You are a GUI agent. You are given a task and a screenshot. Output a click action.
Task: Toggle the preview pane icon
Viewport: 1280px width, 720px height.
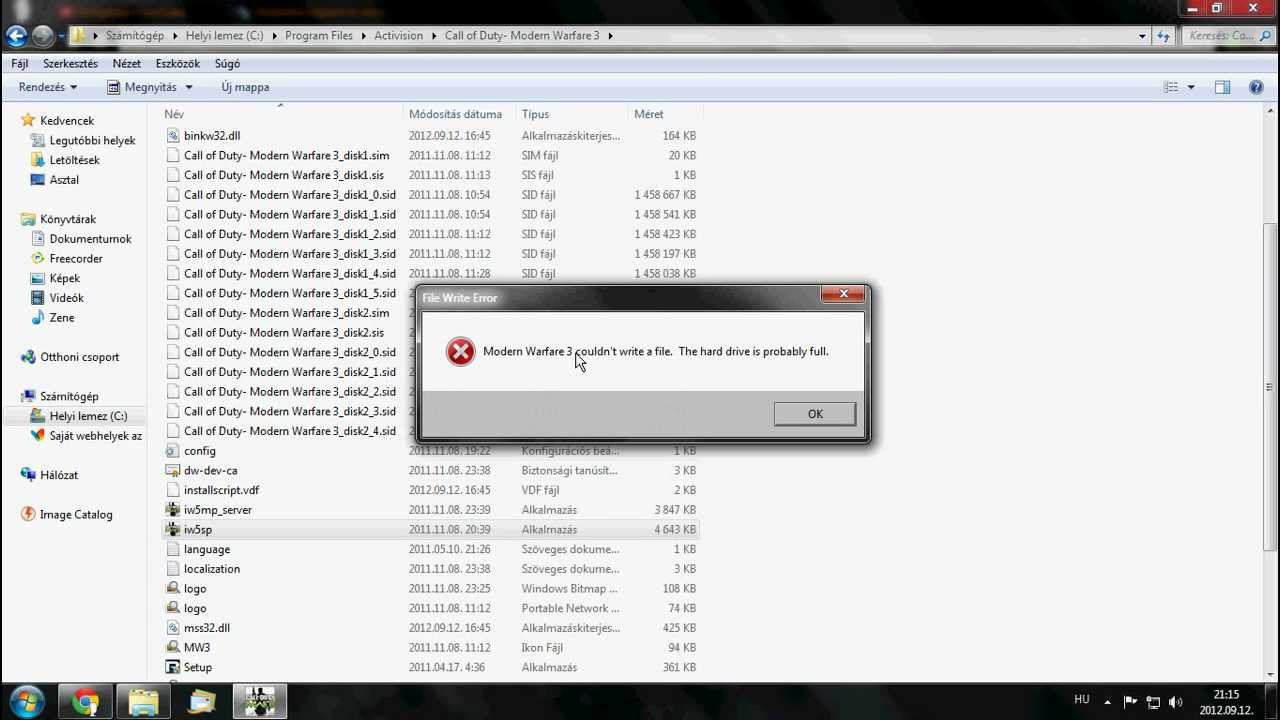click(1222, 87)
